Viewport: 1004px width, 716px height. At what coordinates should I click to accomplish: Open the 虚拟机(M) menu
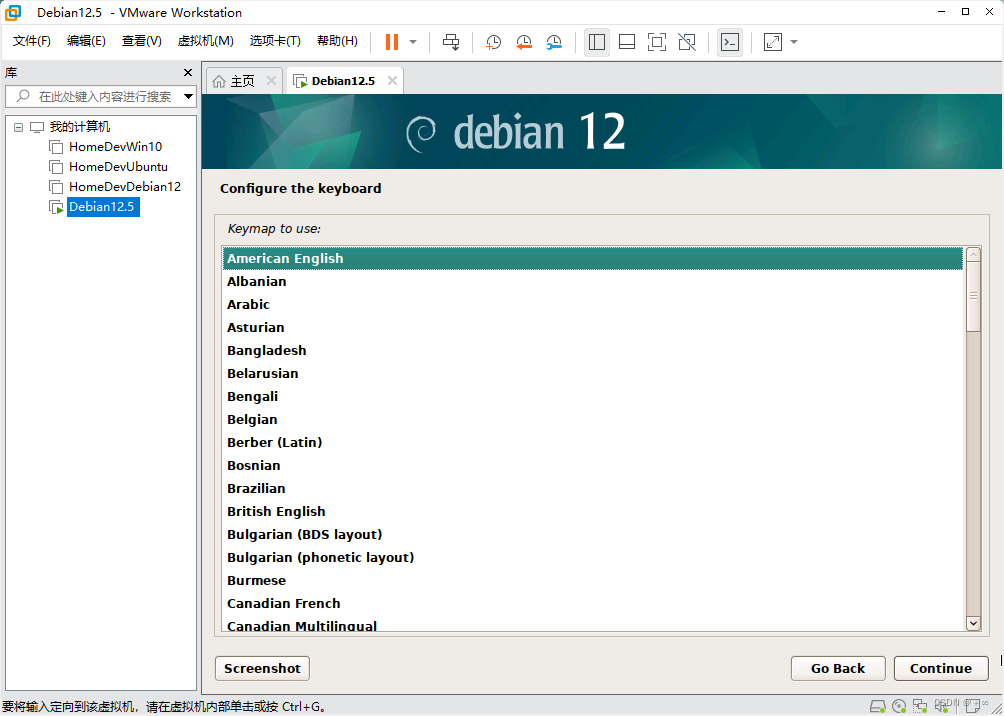click(x=206, y=41)
